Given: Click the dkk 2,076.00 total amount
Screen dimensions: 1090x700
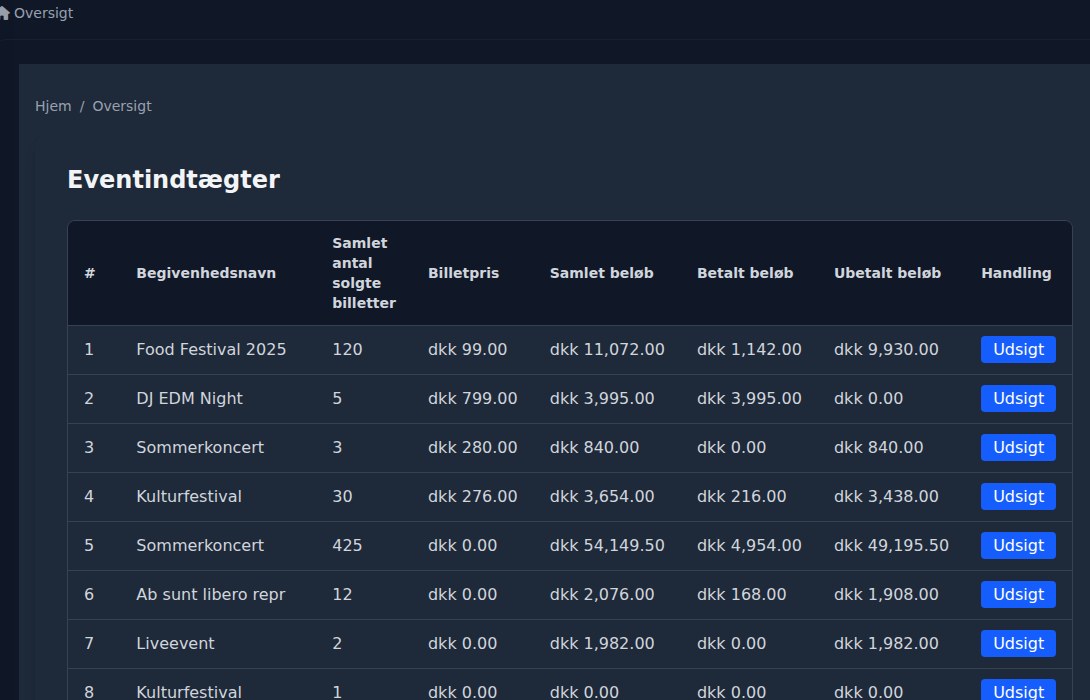Looking at the screenshot, I should click(601, 595).
